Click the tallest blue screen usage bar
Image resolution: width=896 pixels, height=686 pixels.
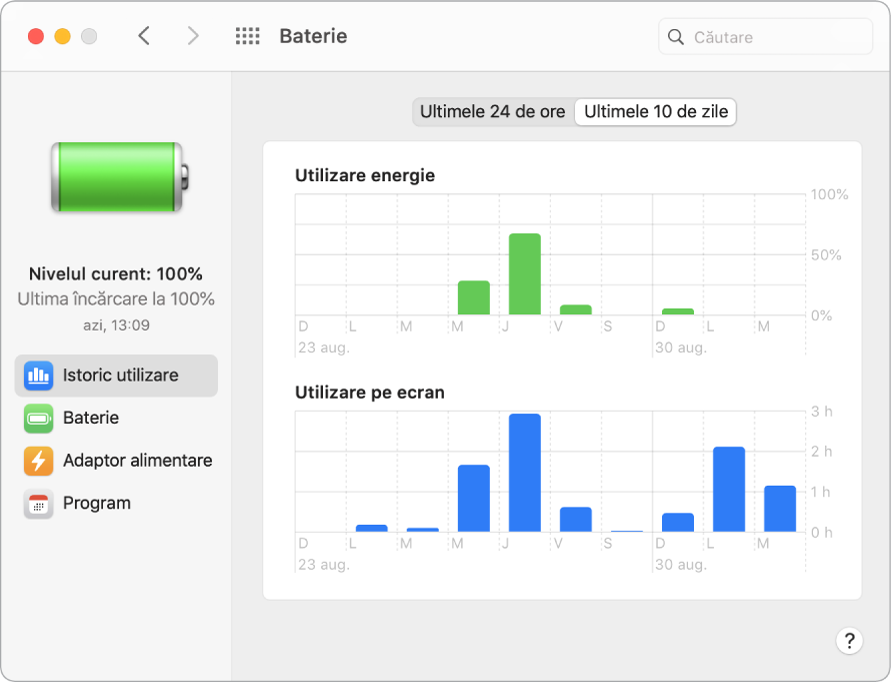[x=525, y=473]
